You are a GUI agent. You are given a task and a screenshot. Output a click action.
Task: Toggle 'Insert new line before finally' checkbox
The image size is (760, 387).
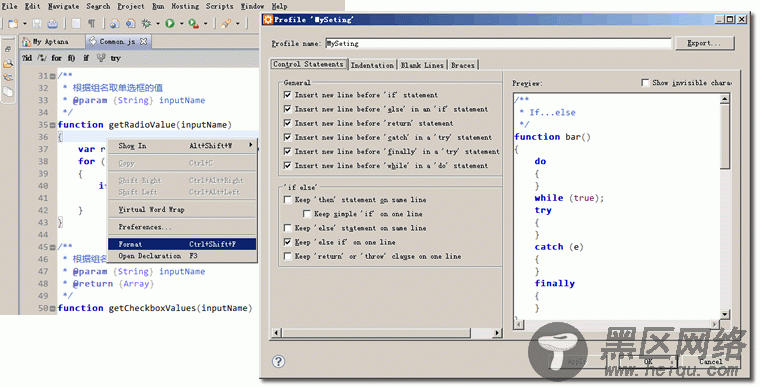(x=287, y=151)
